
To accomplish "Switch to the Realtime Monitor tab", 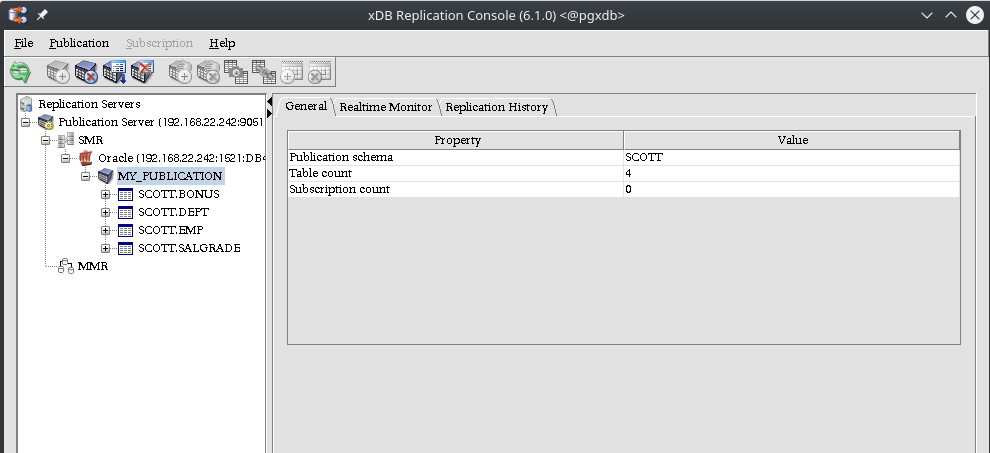I will point(386,107).
